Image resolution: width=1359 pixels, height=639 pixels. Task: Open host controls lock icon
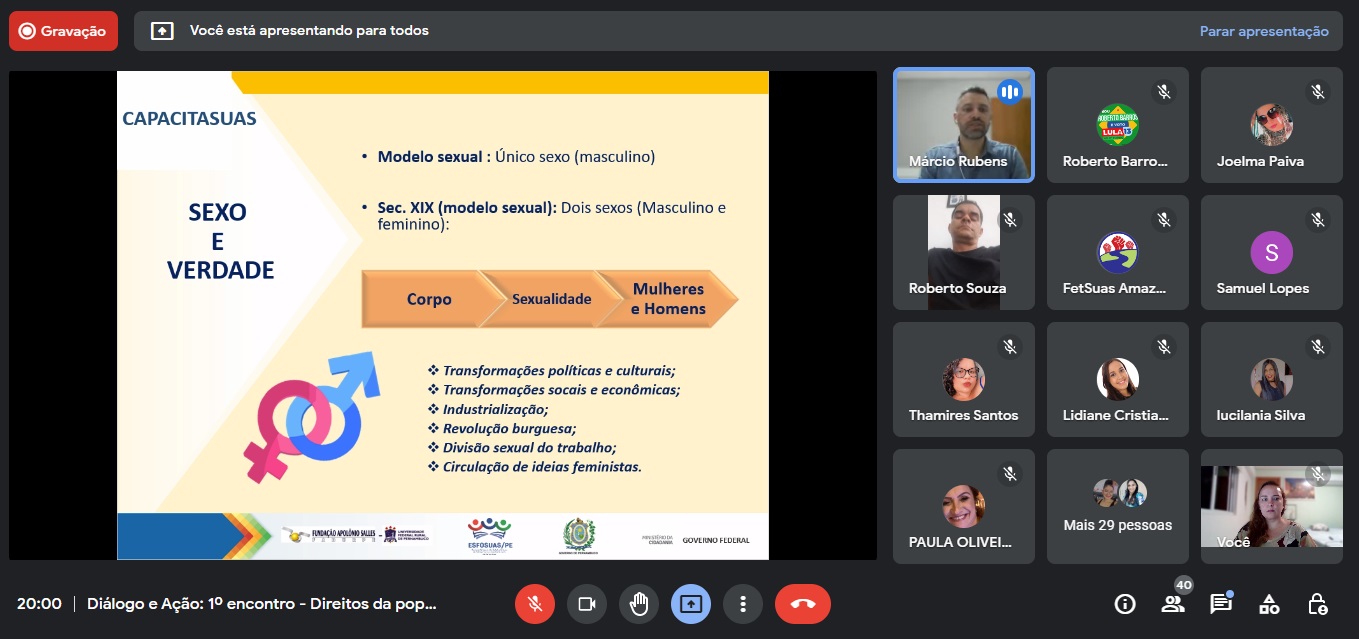(x=1318, y=604)
